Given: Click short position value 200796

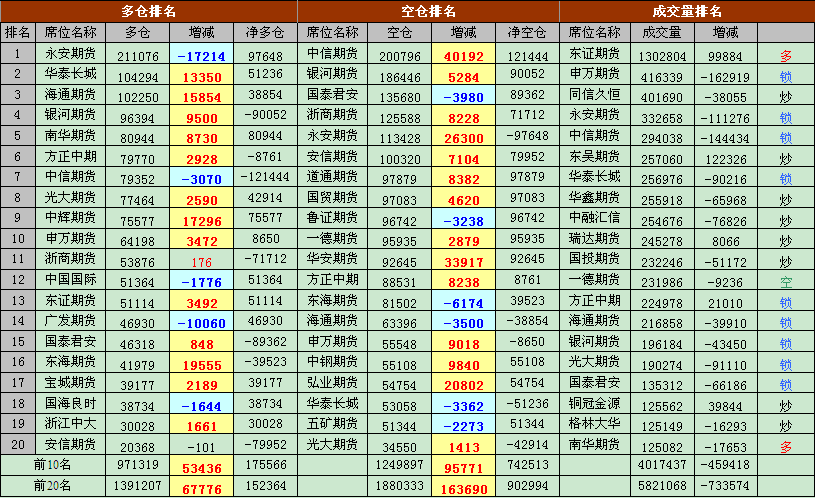Looking at the screenshot, I should pos(399,56).
